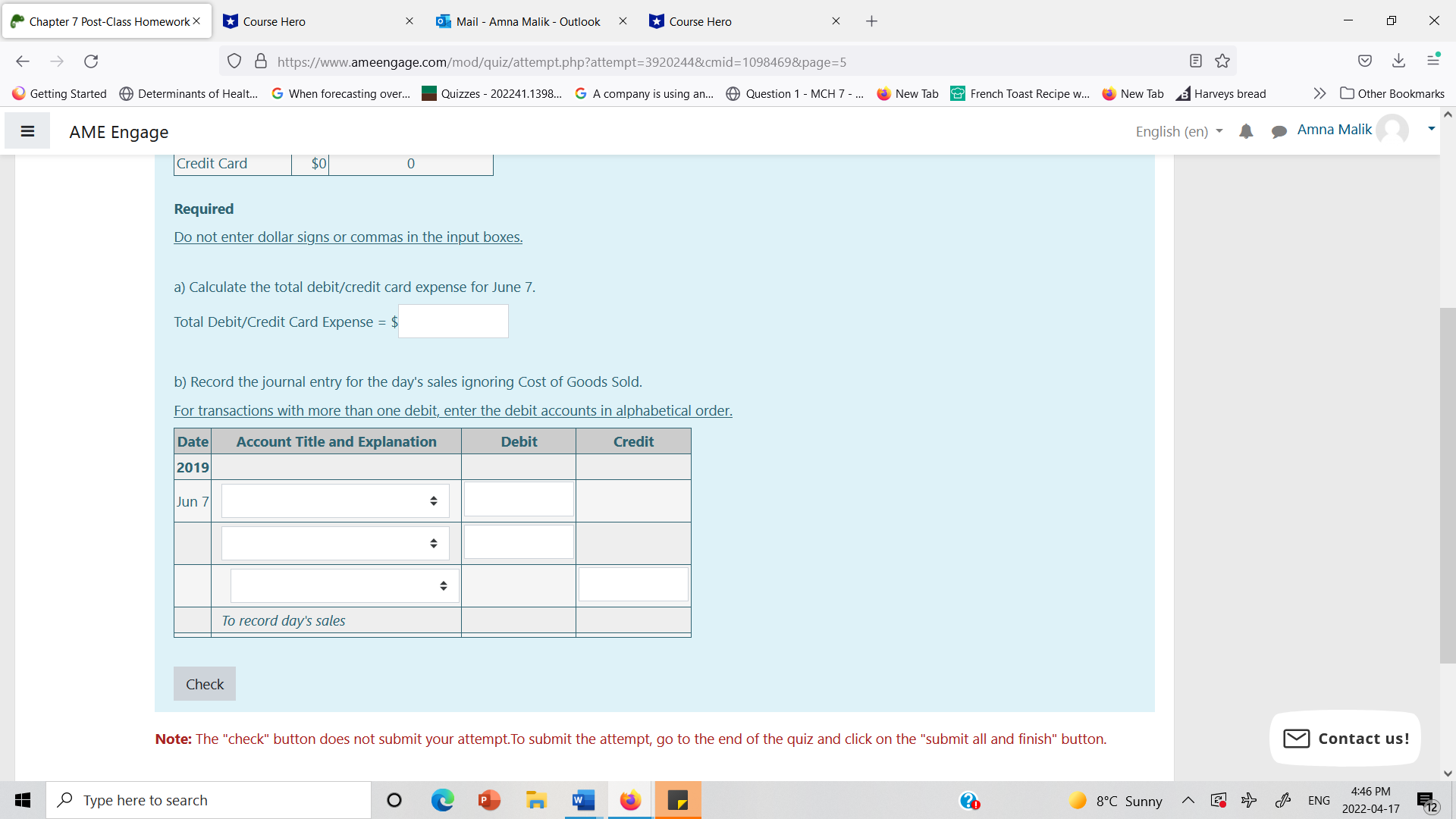Image resolution: width=1456 pixels, height=819 pixels.
Task: Bookmark this page with the star icon
Action: coord(1222,61)
